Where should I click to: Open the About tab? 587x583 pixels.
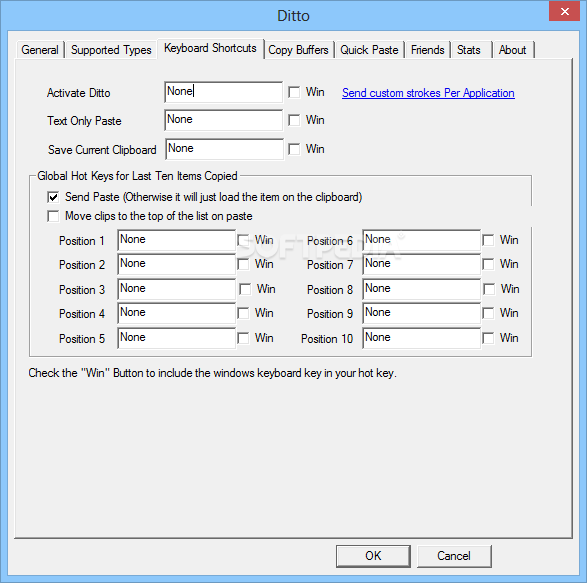click(513, 50)
